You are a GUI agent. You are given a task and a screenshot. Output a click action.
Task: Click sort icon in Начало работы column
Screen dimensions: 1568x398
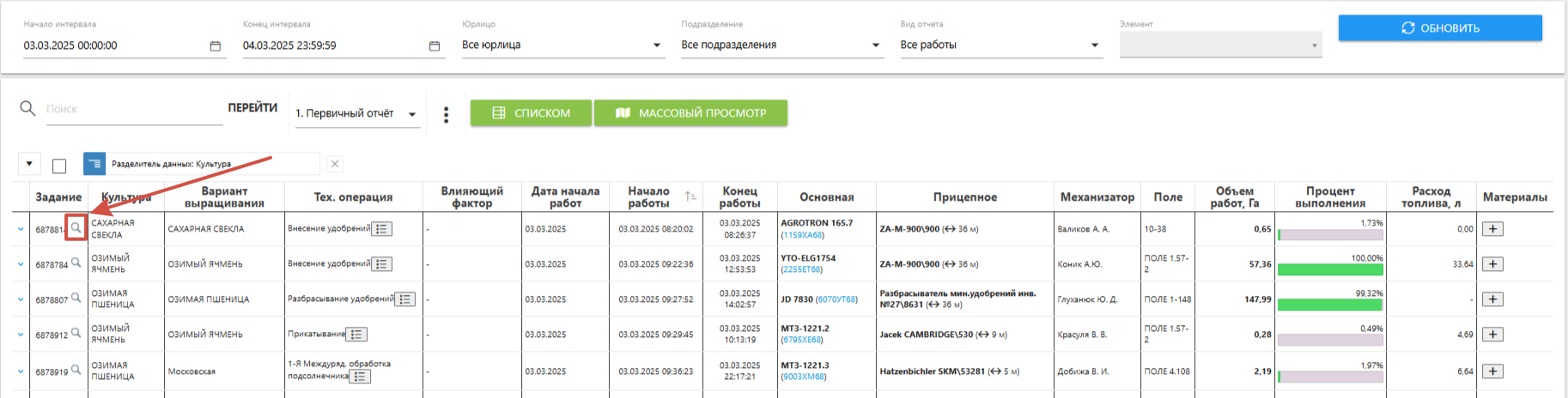690,197
